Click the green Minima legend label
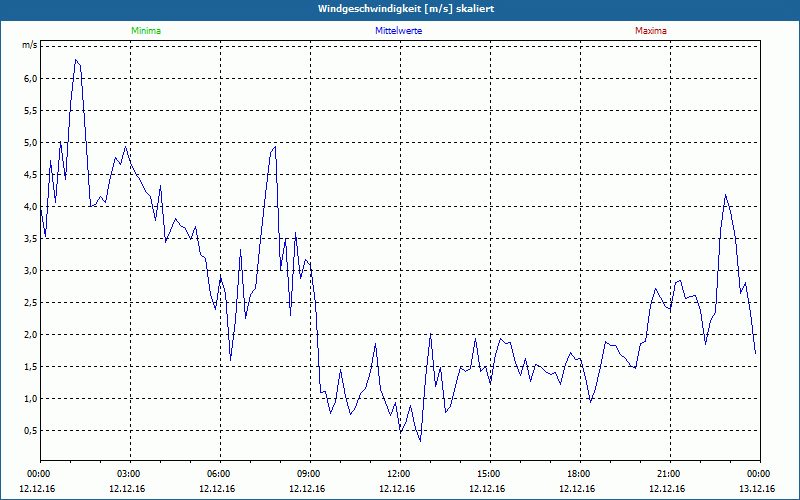Image resolution: width=800 pixels, height=500 pixels. point(146,31)
